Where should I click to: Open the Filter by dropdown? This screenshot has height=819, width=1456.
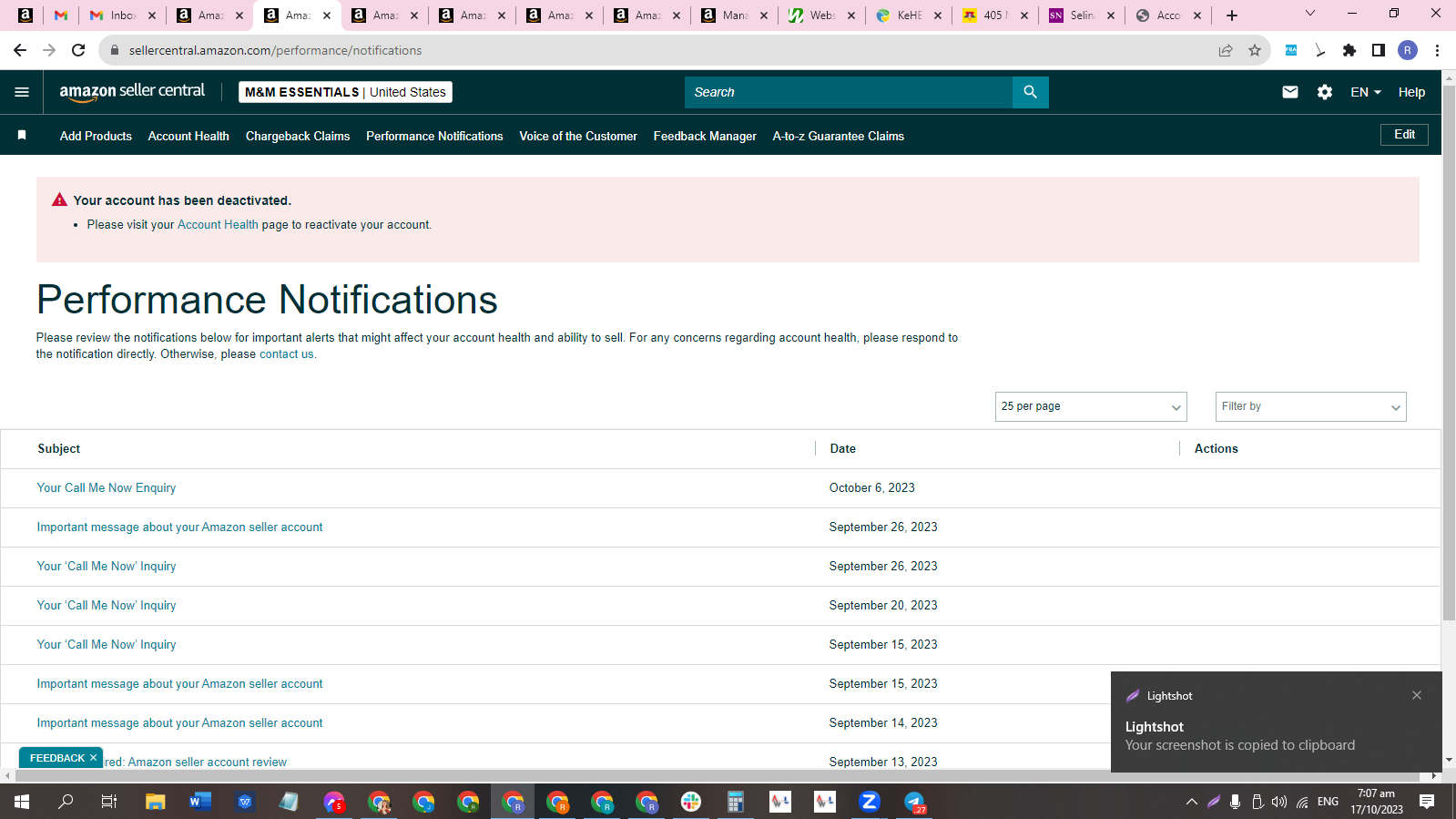(x=1310, y=406)
